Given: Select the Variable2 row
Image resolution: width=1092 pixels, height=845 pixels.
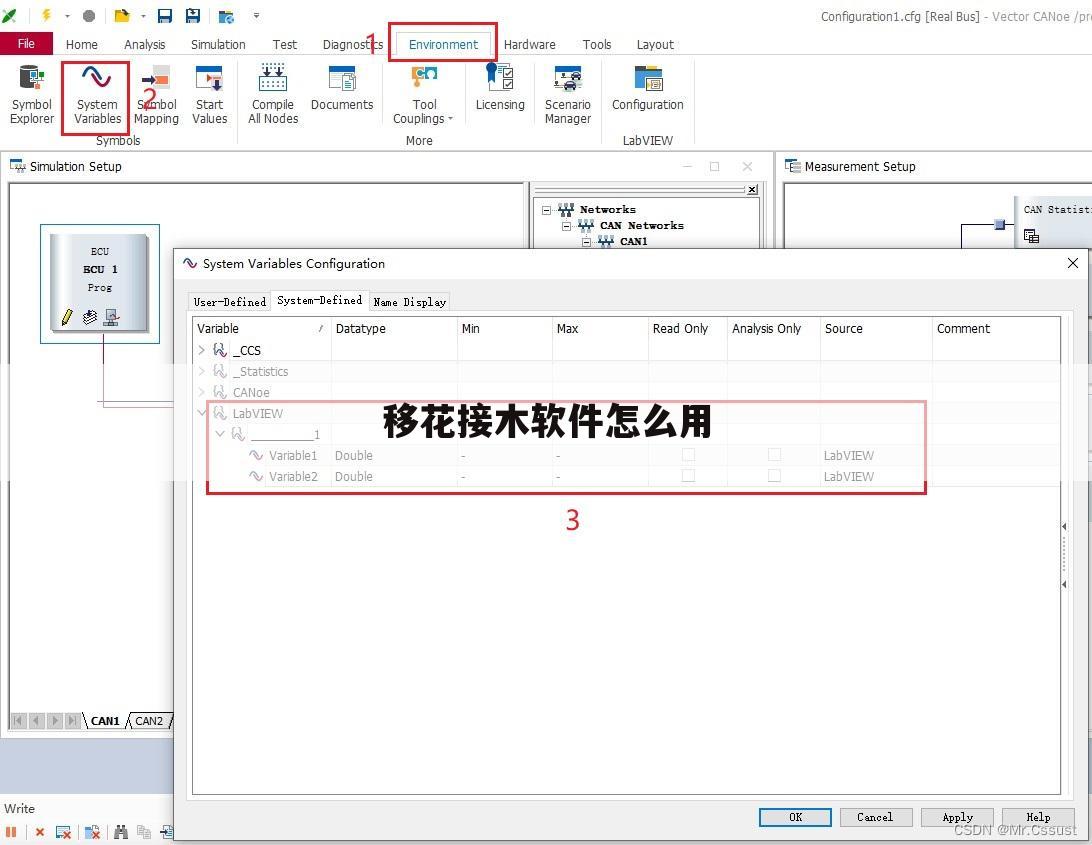Looking at the screenshot, I should [627, 476].
